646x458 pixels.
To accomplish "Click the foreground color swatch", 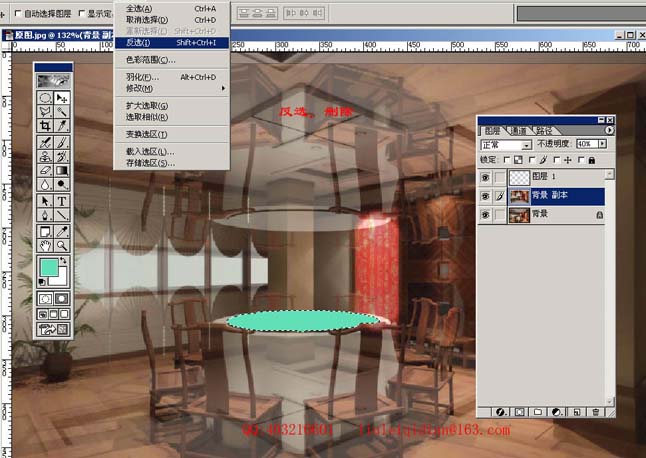I will coord(49,268).
